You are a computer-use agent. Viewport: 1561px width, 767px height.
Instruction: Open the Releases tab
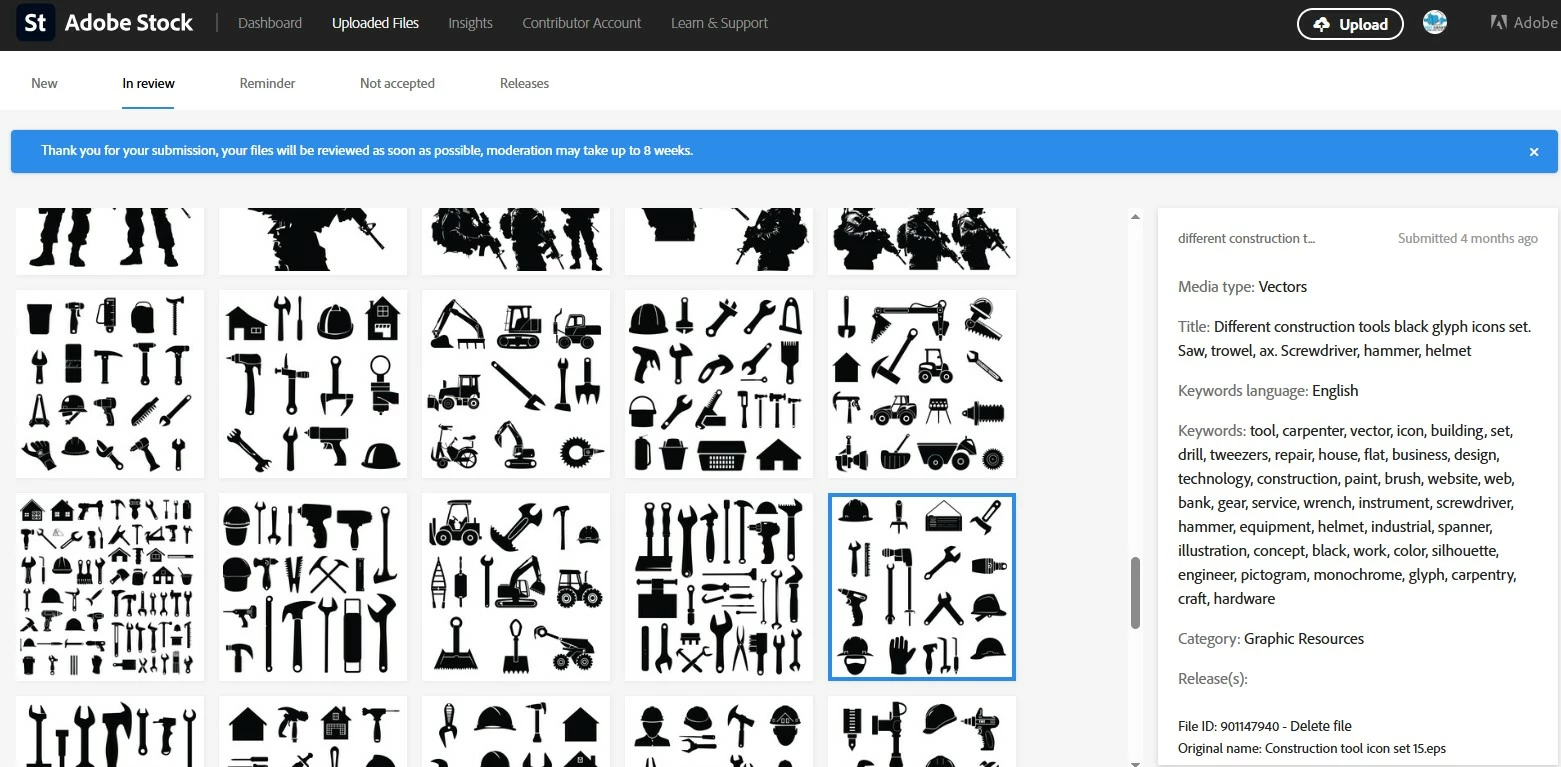point(524,83)
